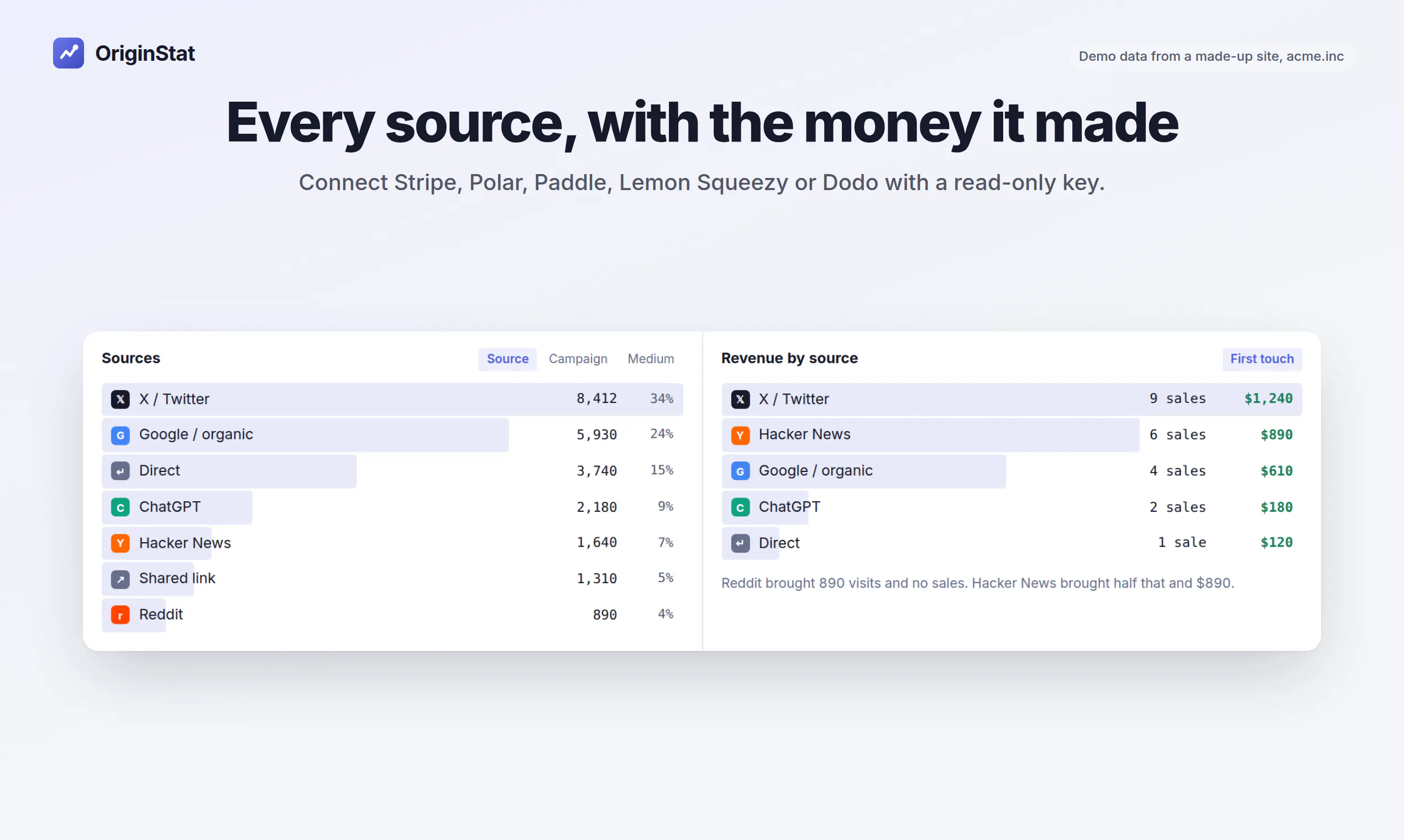1404x840 pixels.
Task: Select the "Hacker News" label in Sources
Action: [185, 543]
